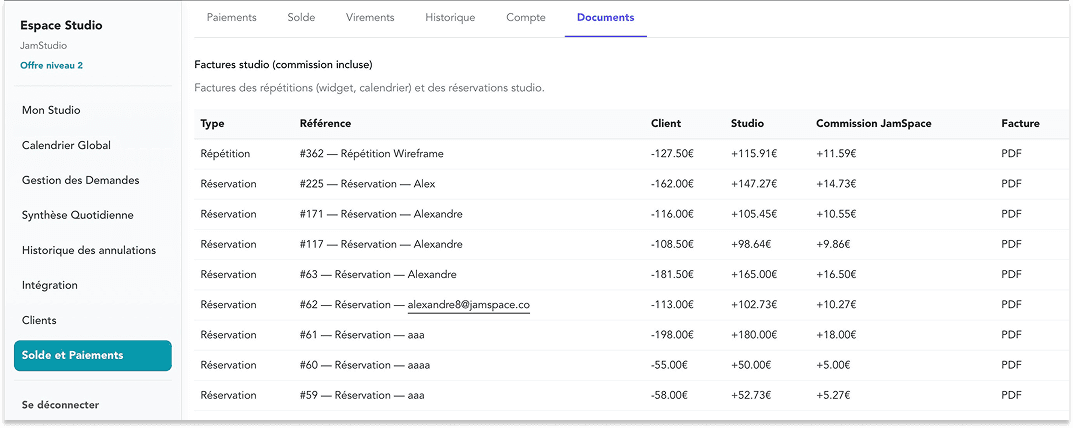Viewport: 1073px width, 428px height.
Task: Click the -162.00€ client amount
Action: click(x=672, y=184)
